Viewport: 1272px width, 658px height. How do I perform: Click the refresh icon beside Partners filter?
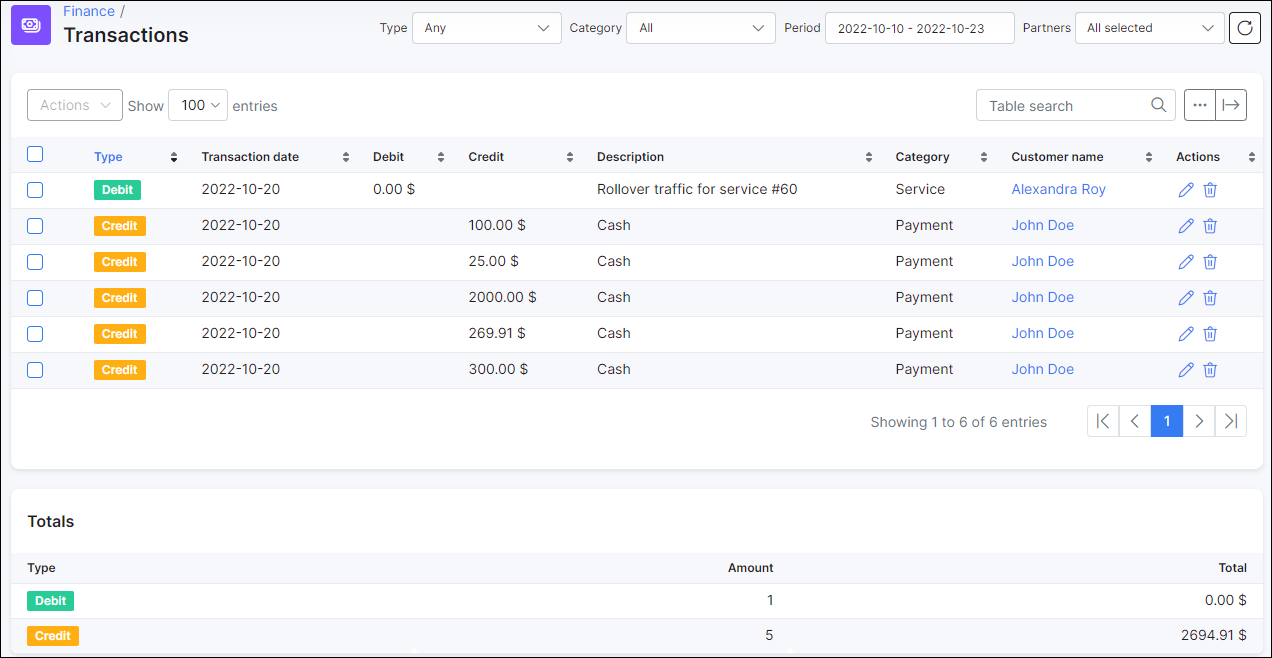[1244, 28]
